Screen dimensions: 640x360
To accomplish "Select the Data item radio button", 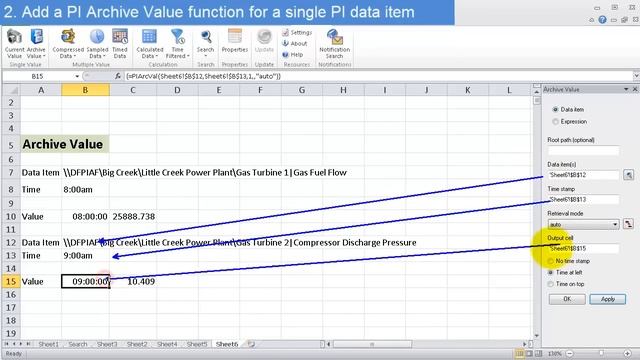I will click(x=555, y=109).
